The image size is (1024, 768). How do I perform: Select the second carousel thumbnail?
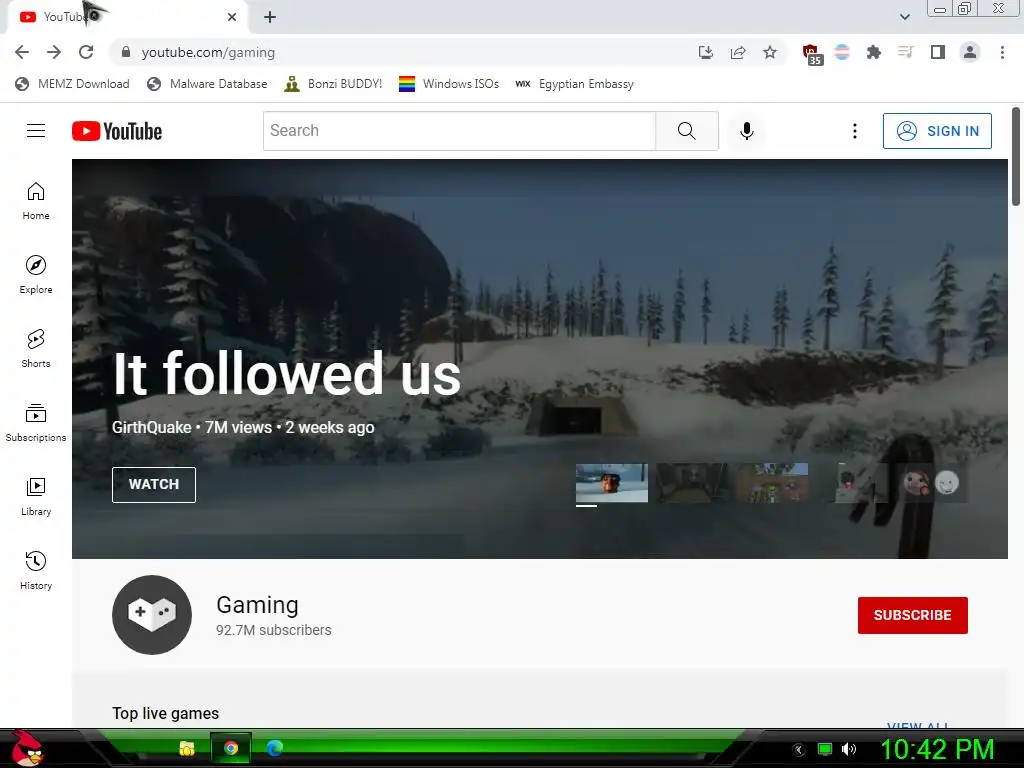pyautogui.click(x=692, y=483)
